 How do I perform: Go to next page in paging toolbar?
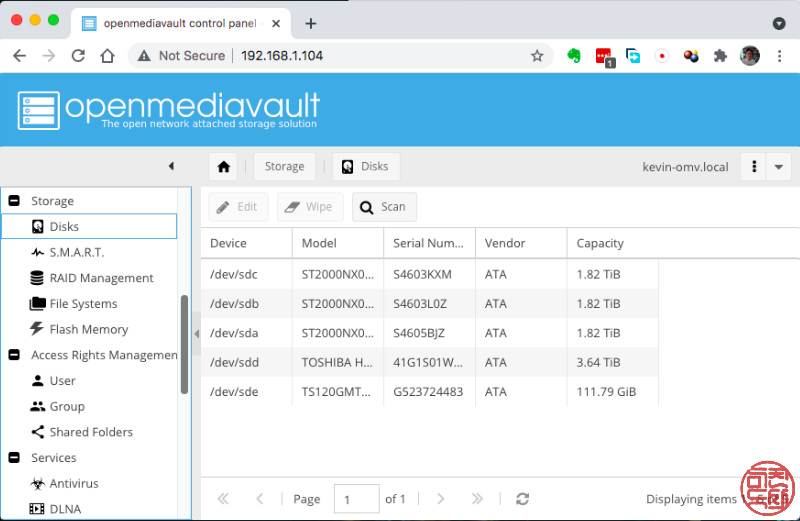(x=440, y=499)
